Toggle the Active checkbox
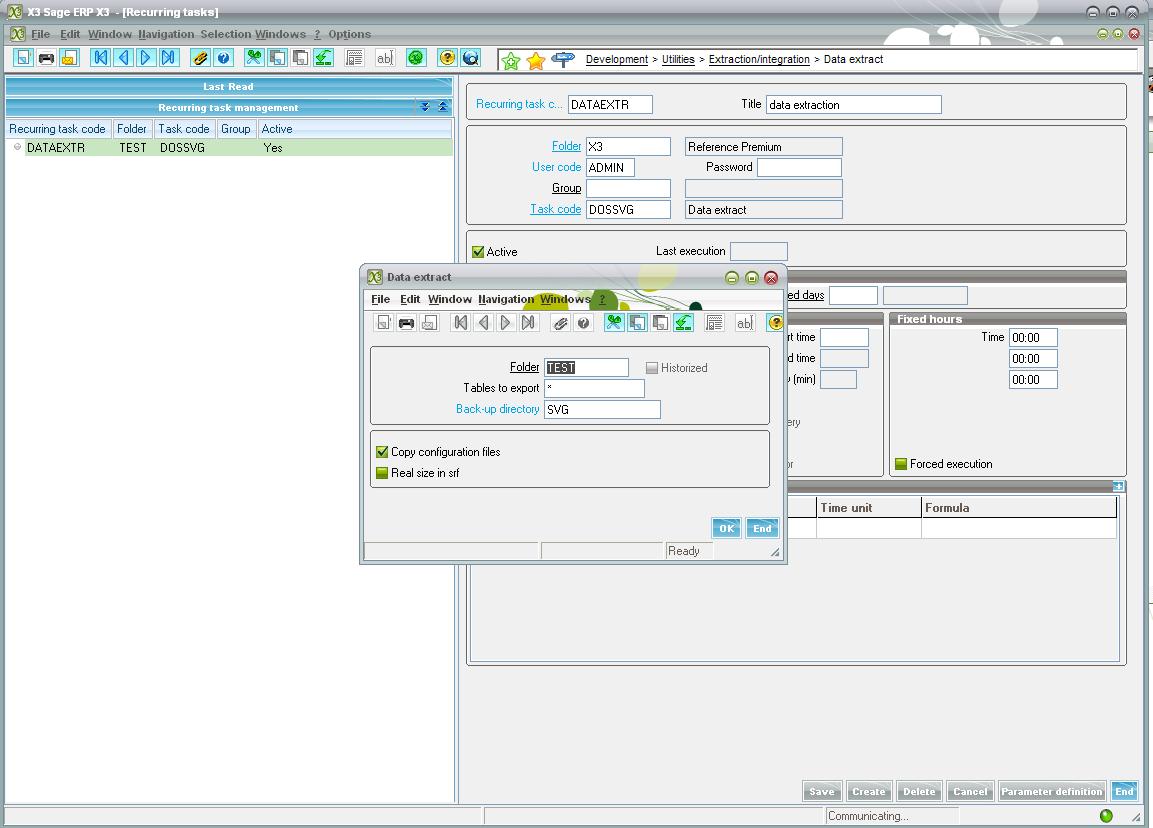The height and width of the screenshot is (828, 1153). [478, 252]
